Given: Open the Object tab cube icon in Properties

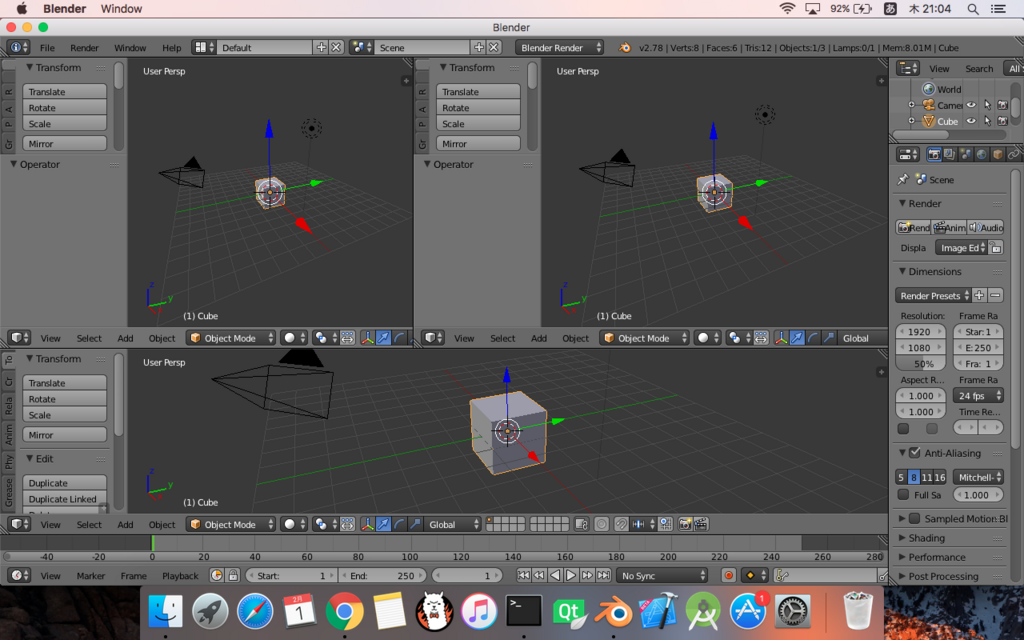Looking at the screenshot, I should pos(997,155).
